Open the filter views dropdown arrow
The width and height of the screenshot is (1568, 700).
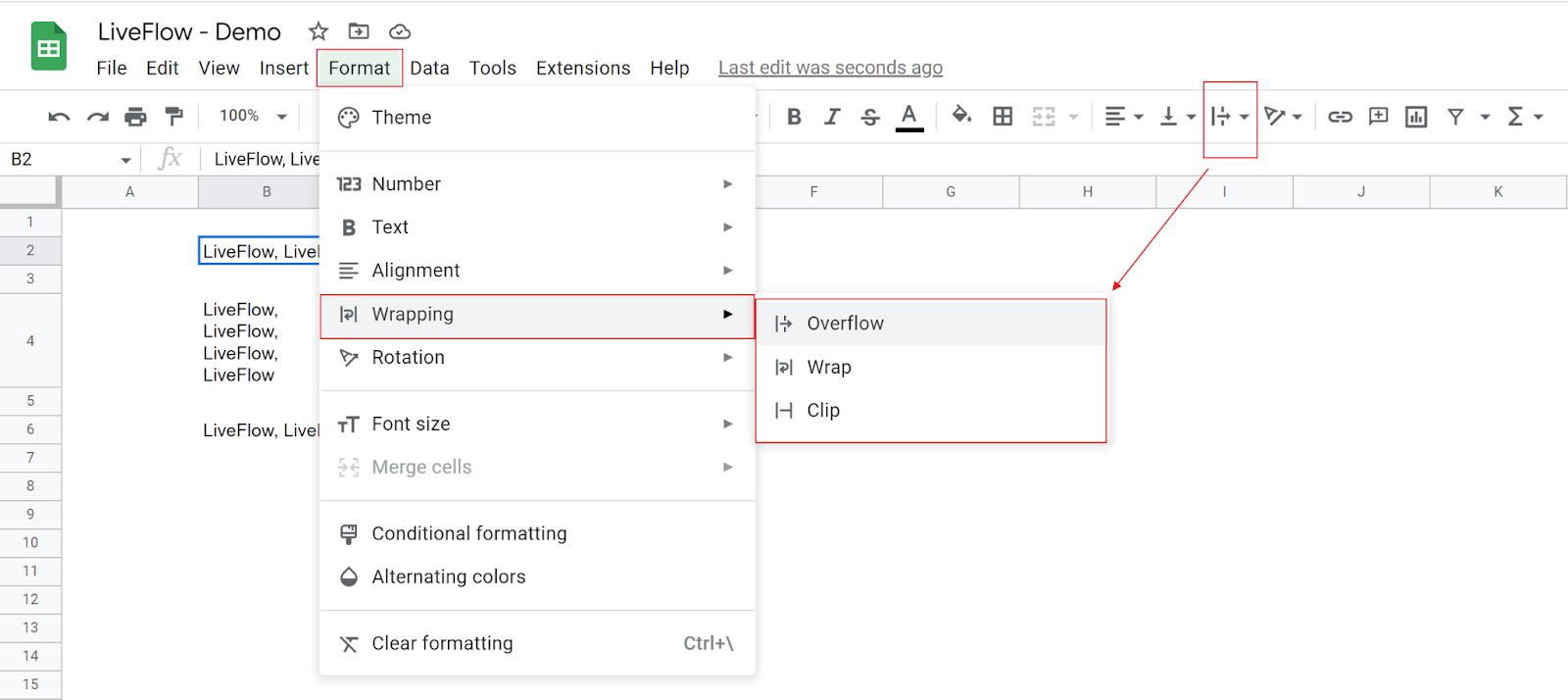coord(1485,117)
